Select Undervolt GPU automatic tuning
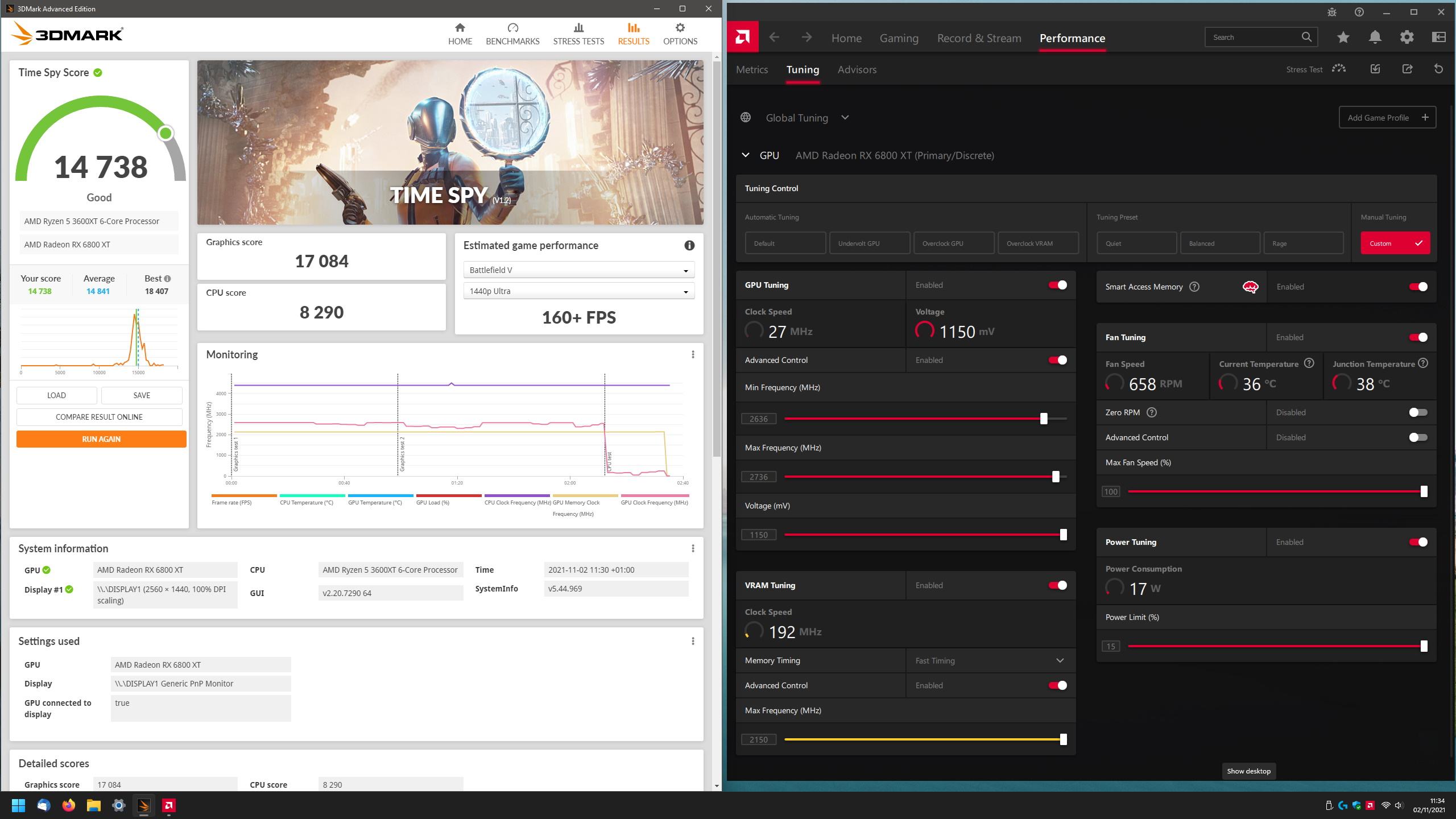Screen dimensions: 1456x819 point(870,243)
